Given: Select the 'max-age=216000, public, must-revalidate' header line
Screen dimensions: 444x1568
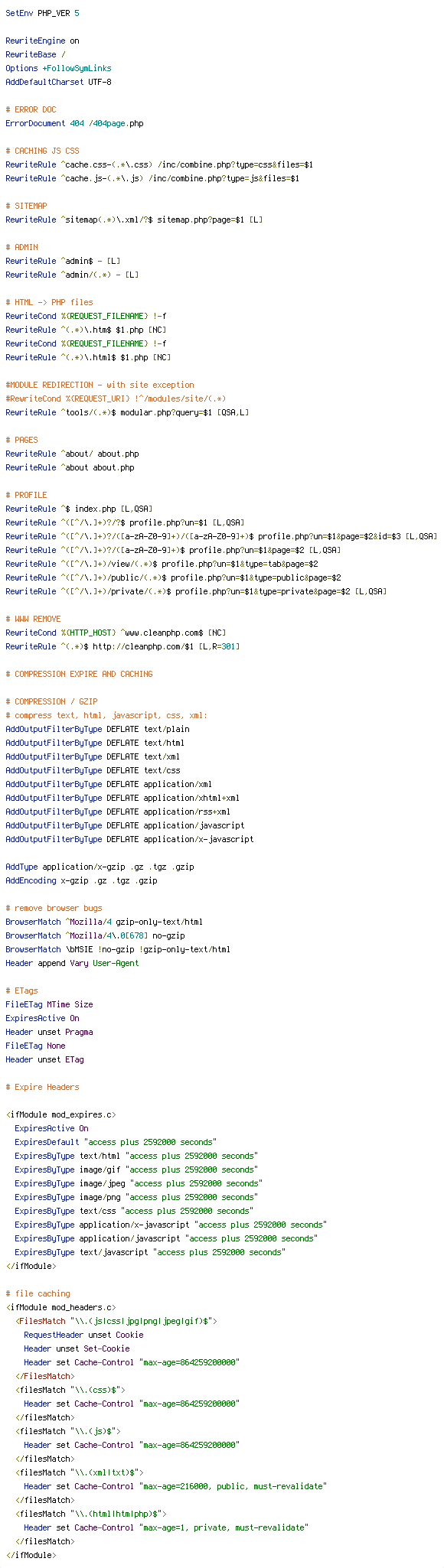Looking at the screenshot, I should tap(175, 1487).
